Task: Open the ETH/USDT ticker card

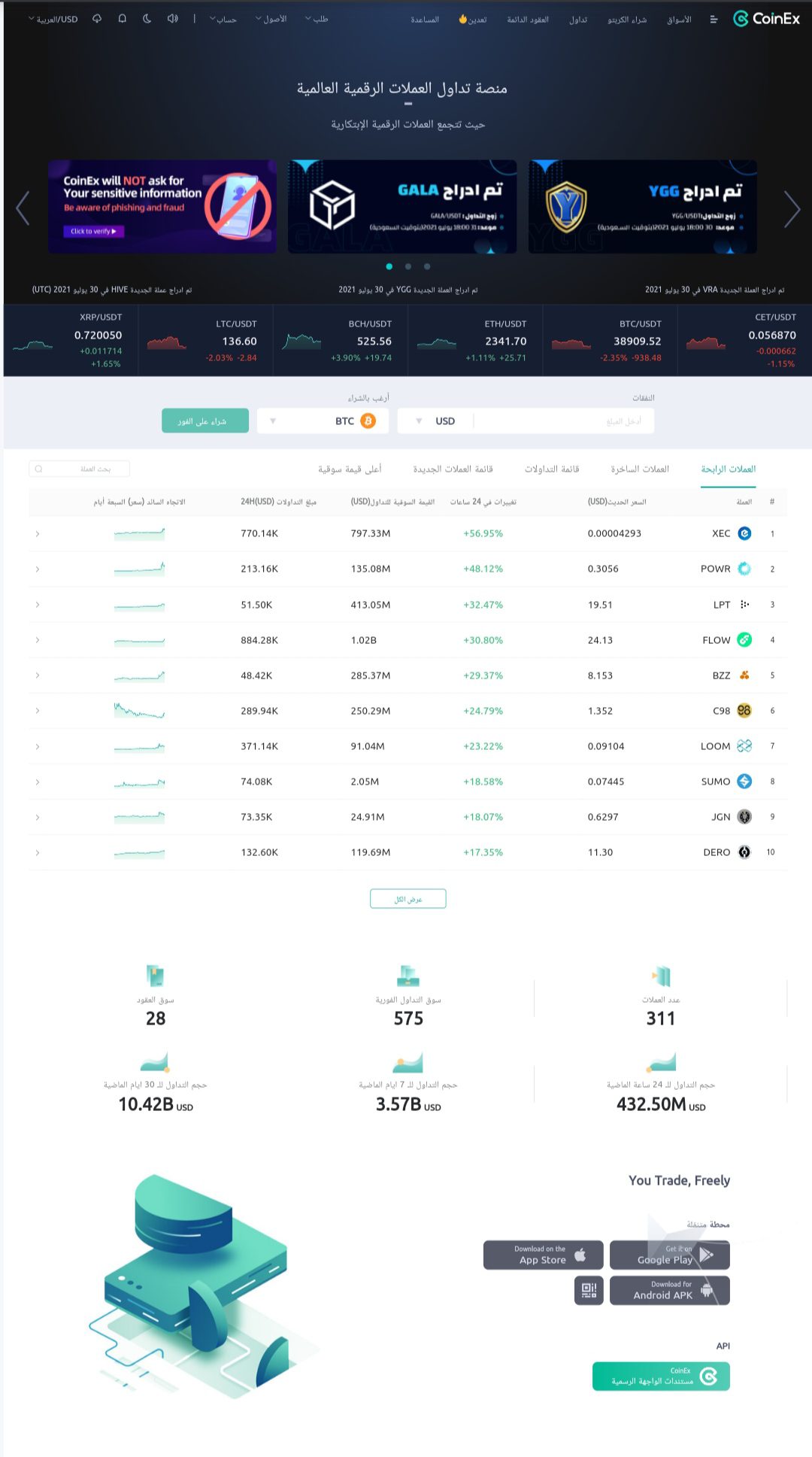Action: click(x=475, y=341)
